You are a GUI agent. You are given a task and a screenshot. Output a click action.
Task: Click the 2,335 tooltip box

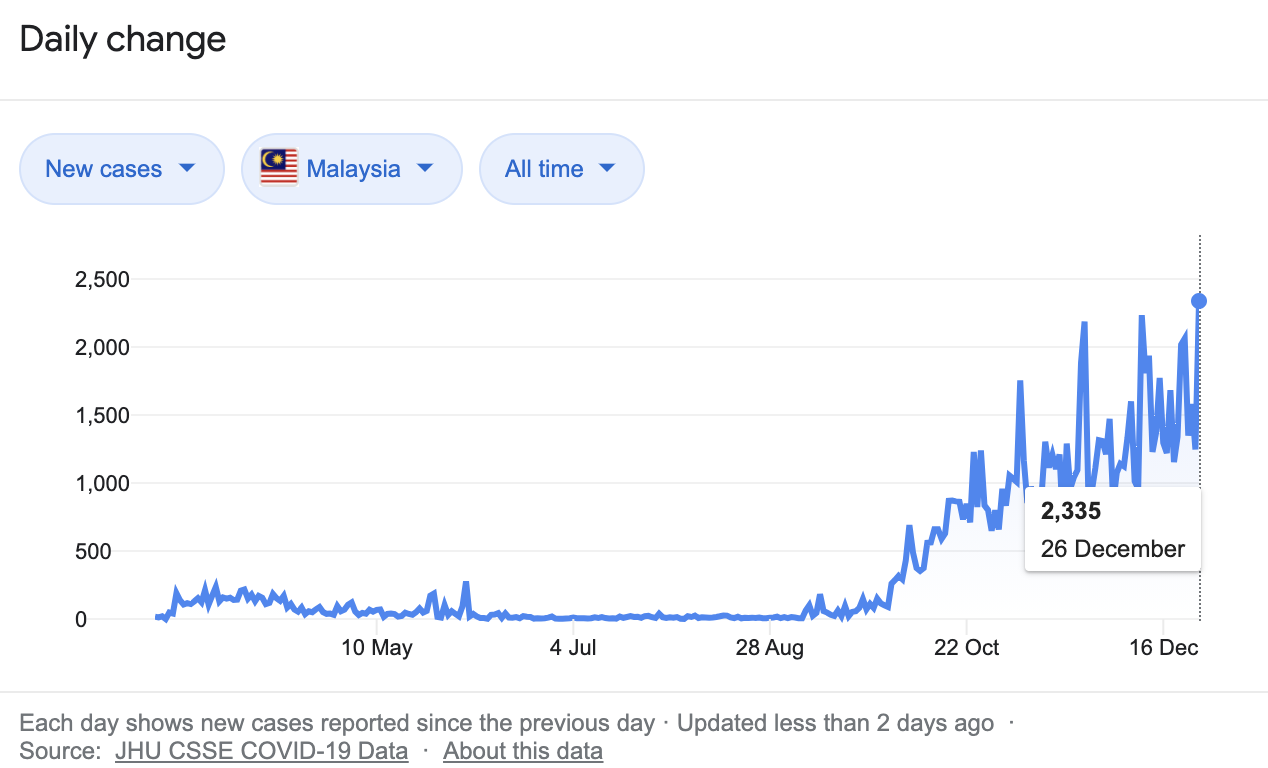(1112, 530)
